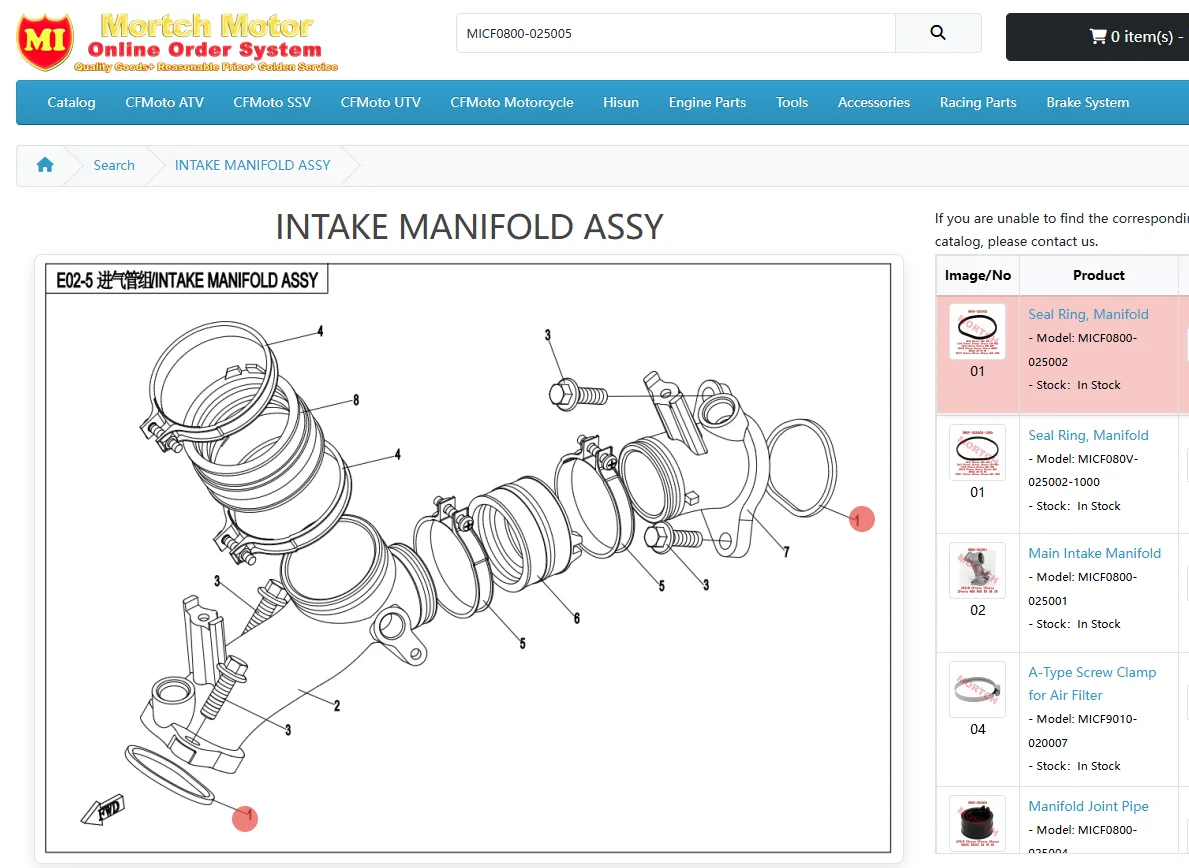
Task: Open the Racing Parts menu
Action: click(978, 102)
